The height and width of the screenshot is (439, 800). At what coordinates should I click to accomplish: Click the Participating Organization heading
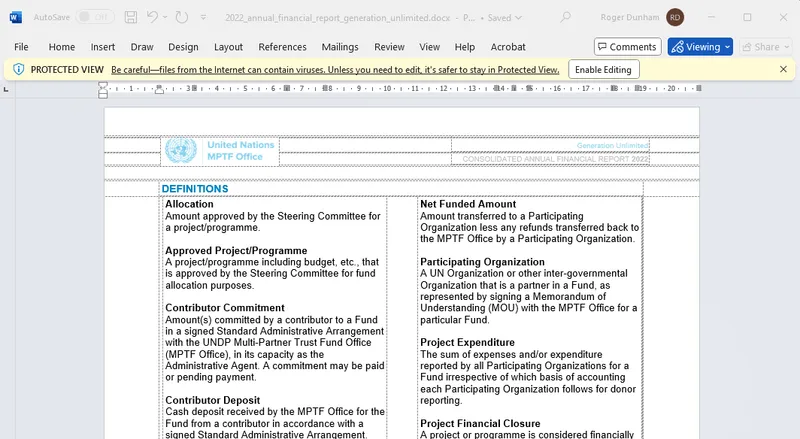482,262
